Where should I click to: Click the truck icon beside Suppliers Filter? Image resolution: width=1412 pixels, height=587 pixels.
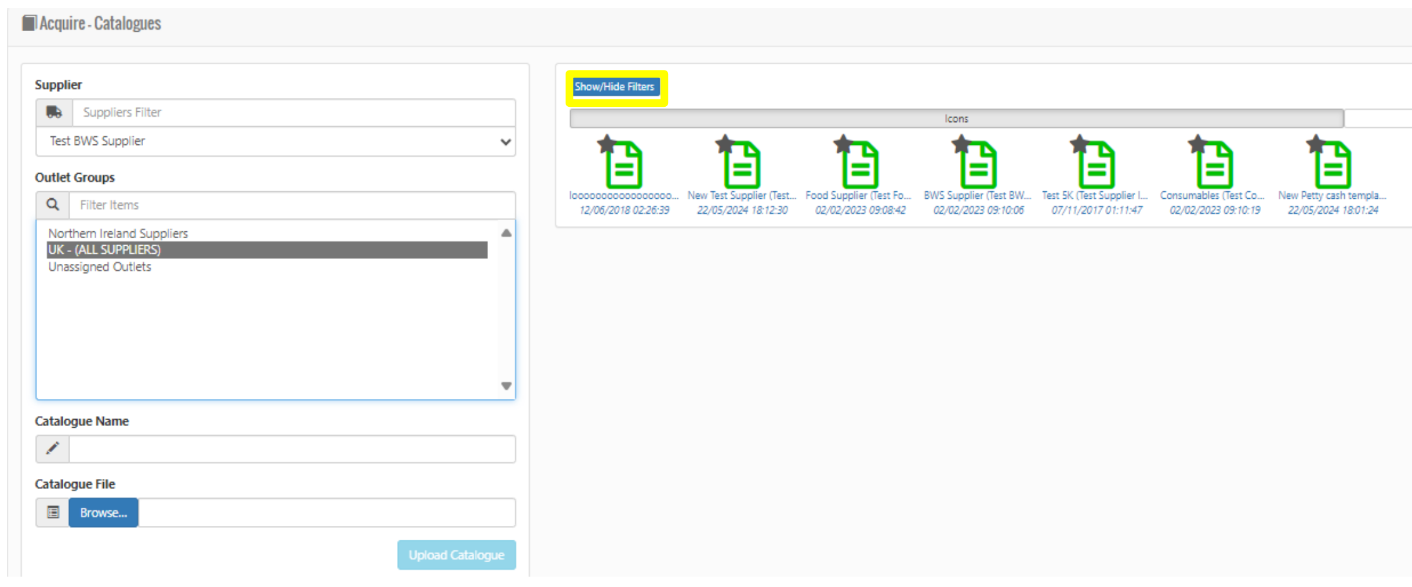[x=53, y=113]
